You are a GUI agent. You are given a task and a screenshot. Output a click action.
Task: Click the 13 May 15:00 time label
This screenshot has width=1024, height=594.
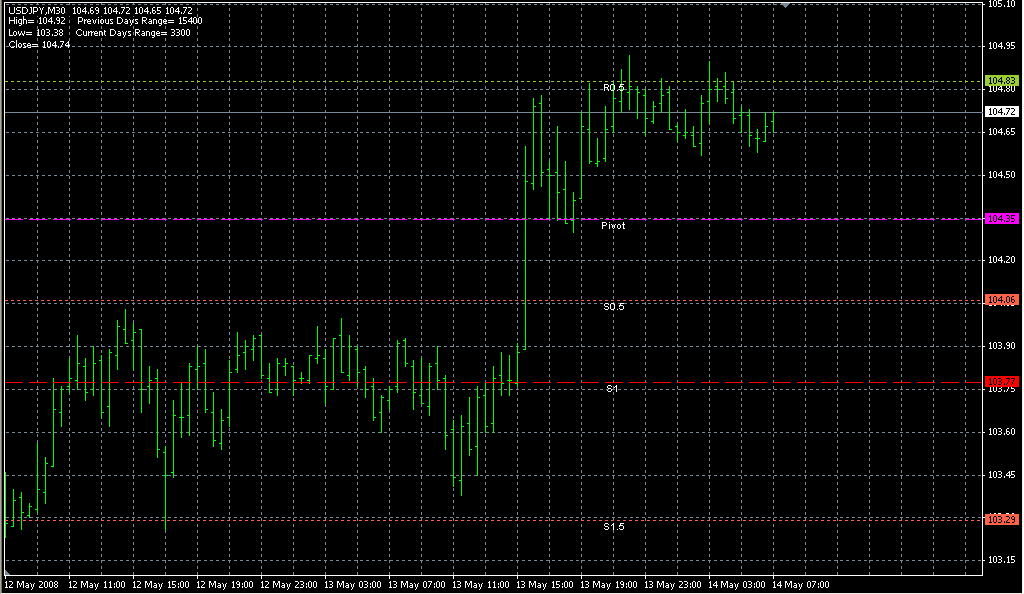[x=545, y=584]
